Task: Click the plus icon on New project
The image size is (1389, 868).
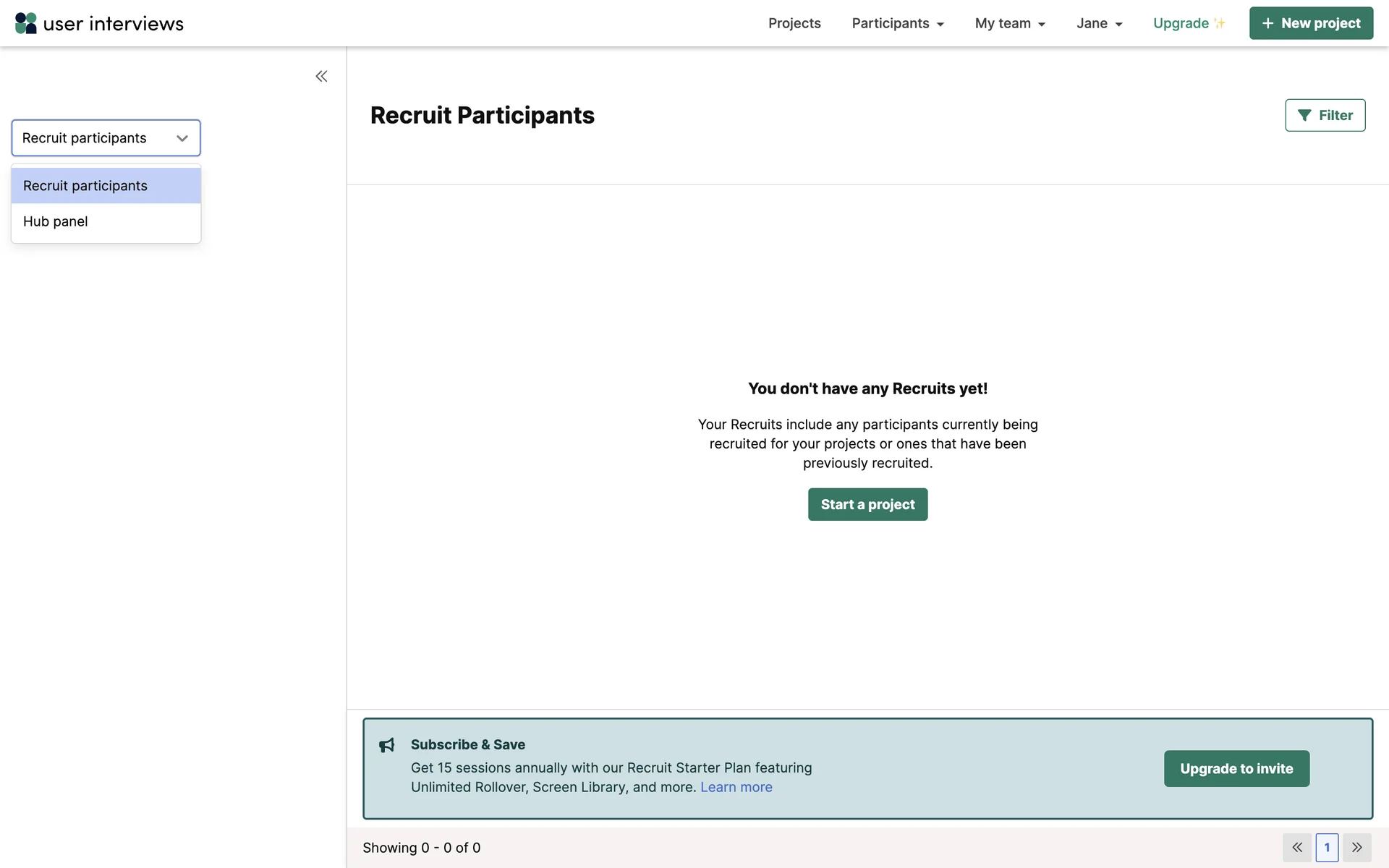Action: (x=1267, y=23)
